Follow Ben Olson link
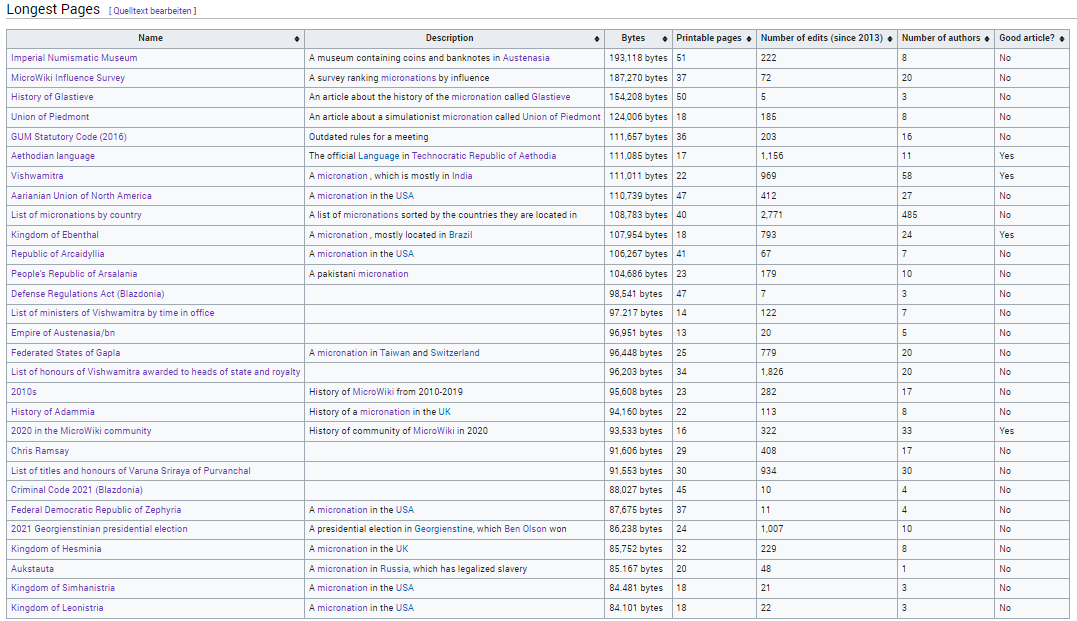Screen dimensions: 1077x621 click(x=525, y=530)
